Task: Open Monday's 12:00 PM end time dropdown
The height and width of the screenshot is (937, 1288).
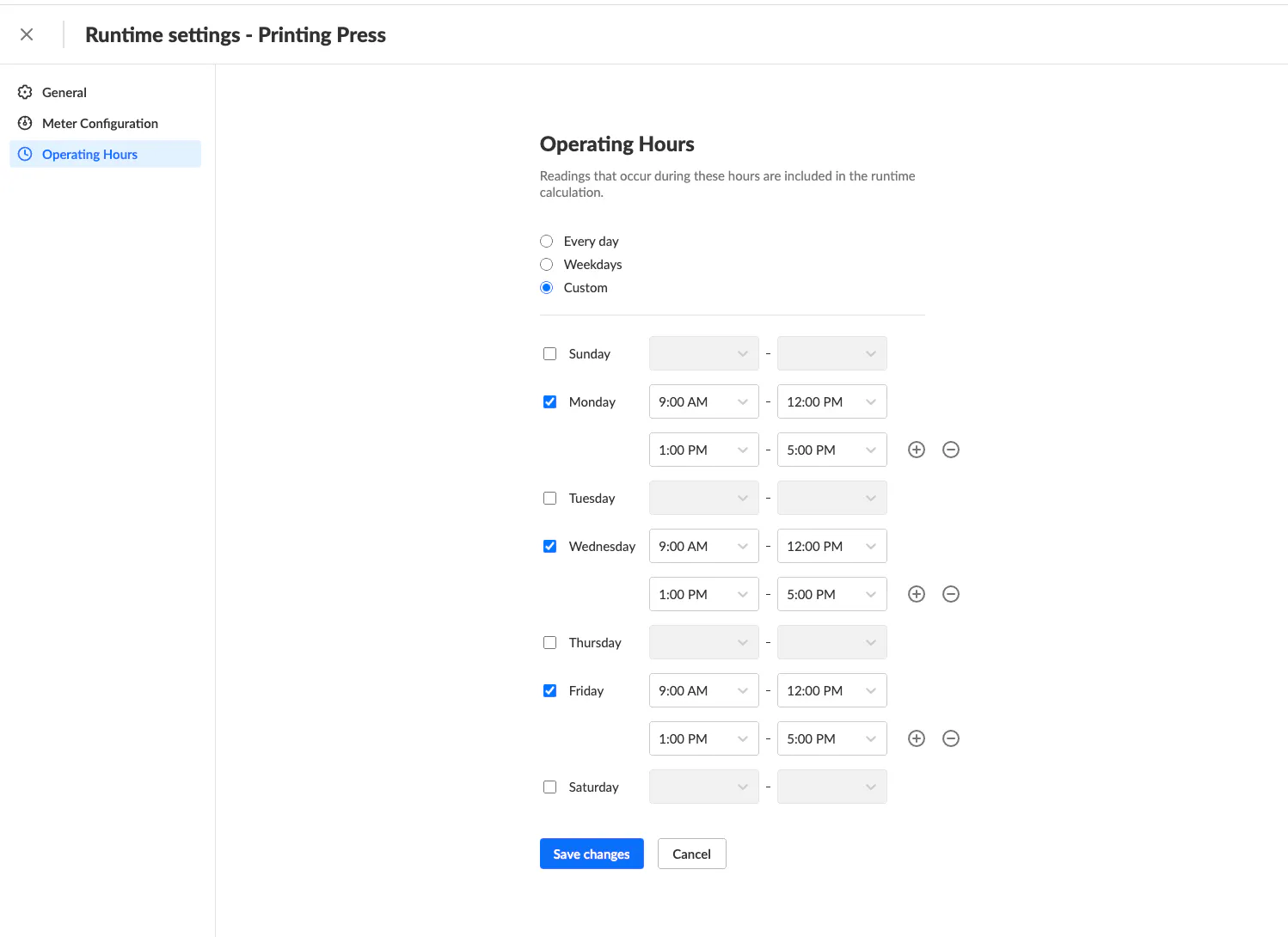Action: (x=831, y=401)
